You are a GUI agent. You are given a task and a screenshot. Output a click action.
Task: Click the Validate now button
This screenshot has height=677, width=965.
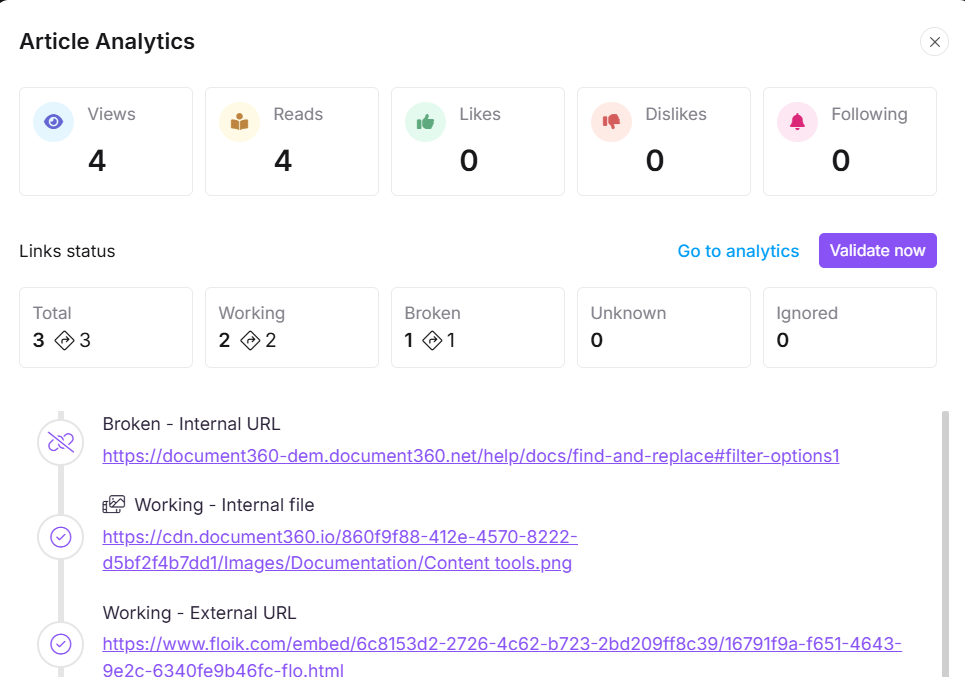[878, 250]
